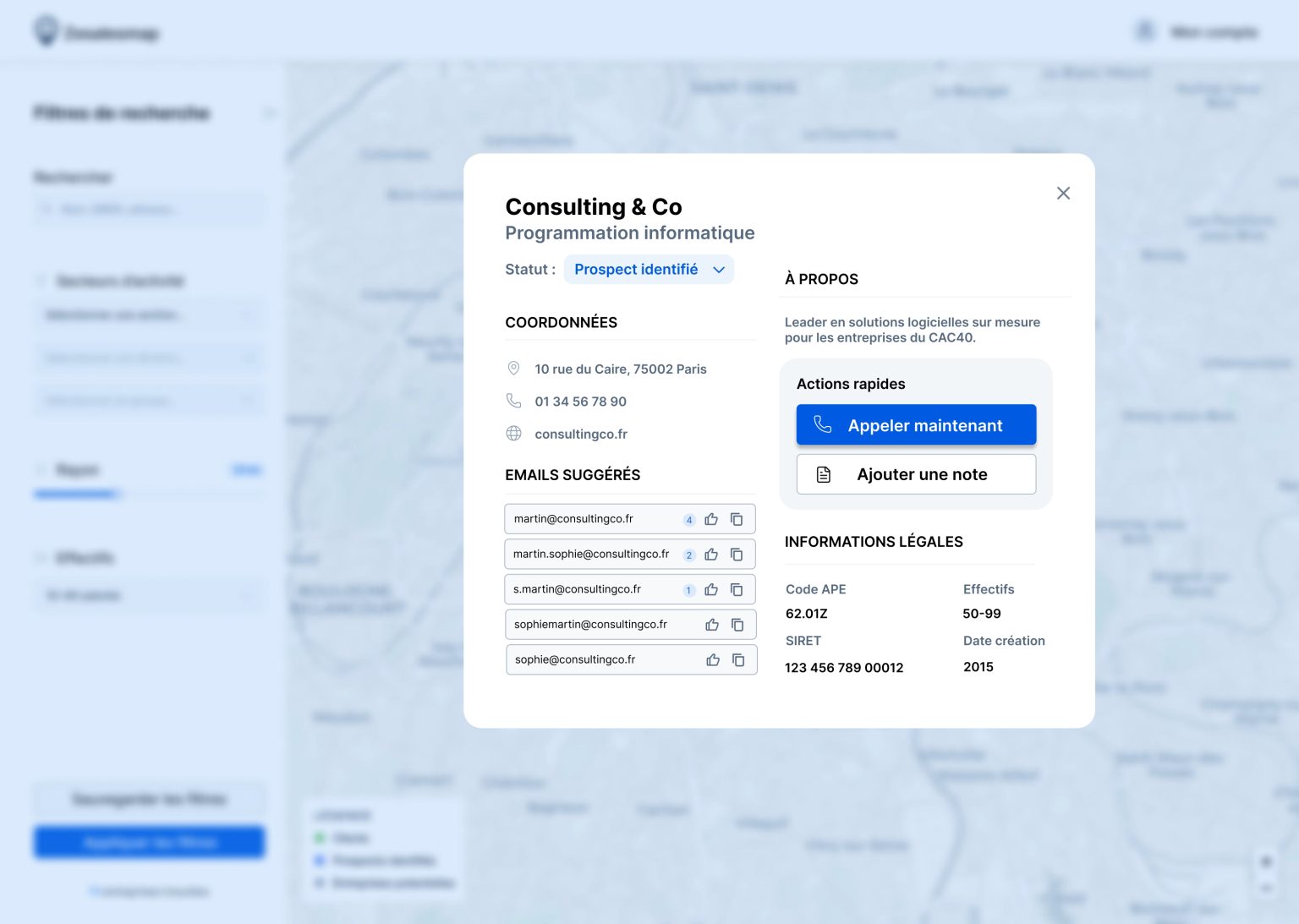Click the Ajouter une note button
Viewport: 1299px width, 924px height.
click(916, 474)
